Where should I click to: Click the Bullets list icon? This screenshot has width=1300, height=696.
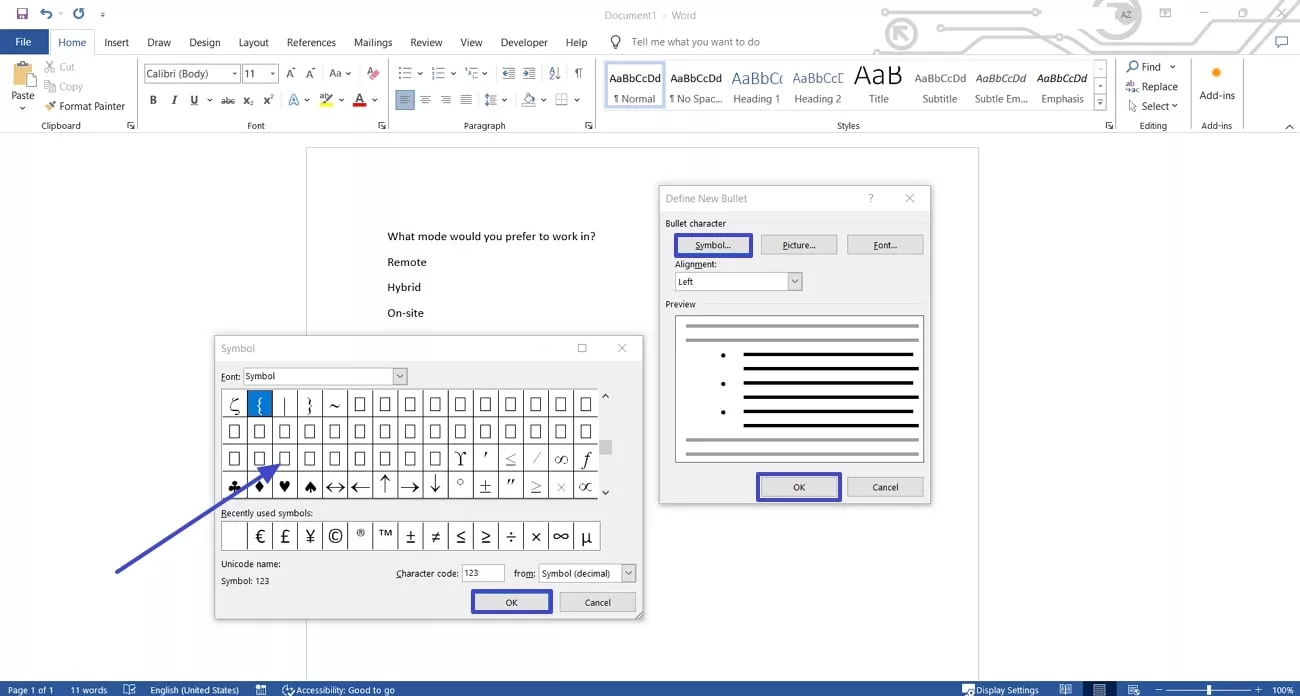(405, 73)
